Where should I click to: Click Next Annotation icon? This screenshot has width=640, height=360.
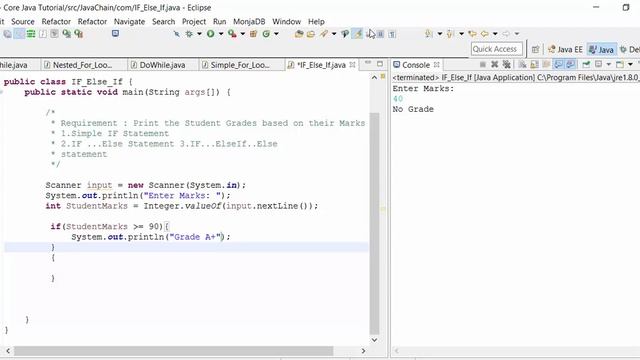point(428,34)
